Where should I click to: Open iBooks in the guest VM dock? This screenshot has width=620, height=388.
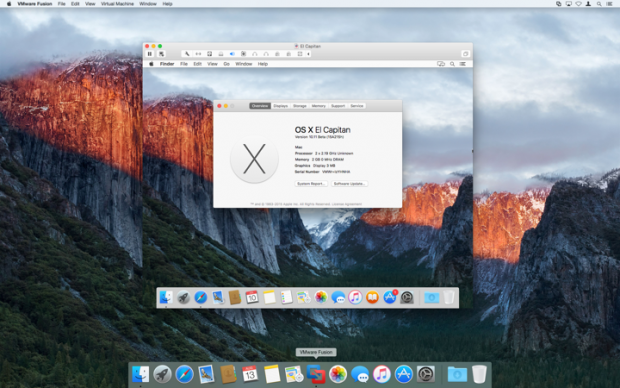(372, 297)
